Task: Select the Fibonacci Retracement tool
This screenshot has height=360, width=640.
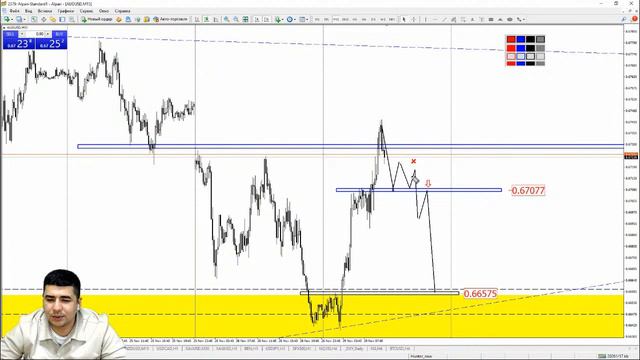Action: click(x=463, y=19)
